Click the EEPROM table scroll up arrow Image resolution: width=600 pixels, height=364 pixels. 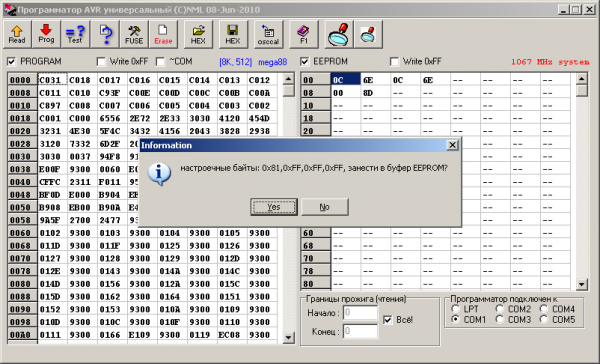click(582, 79)
